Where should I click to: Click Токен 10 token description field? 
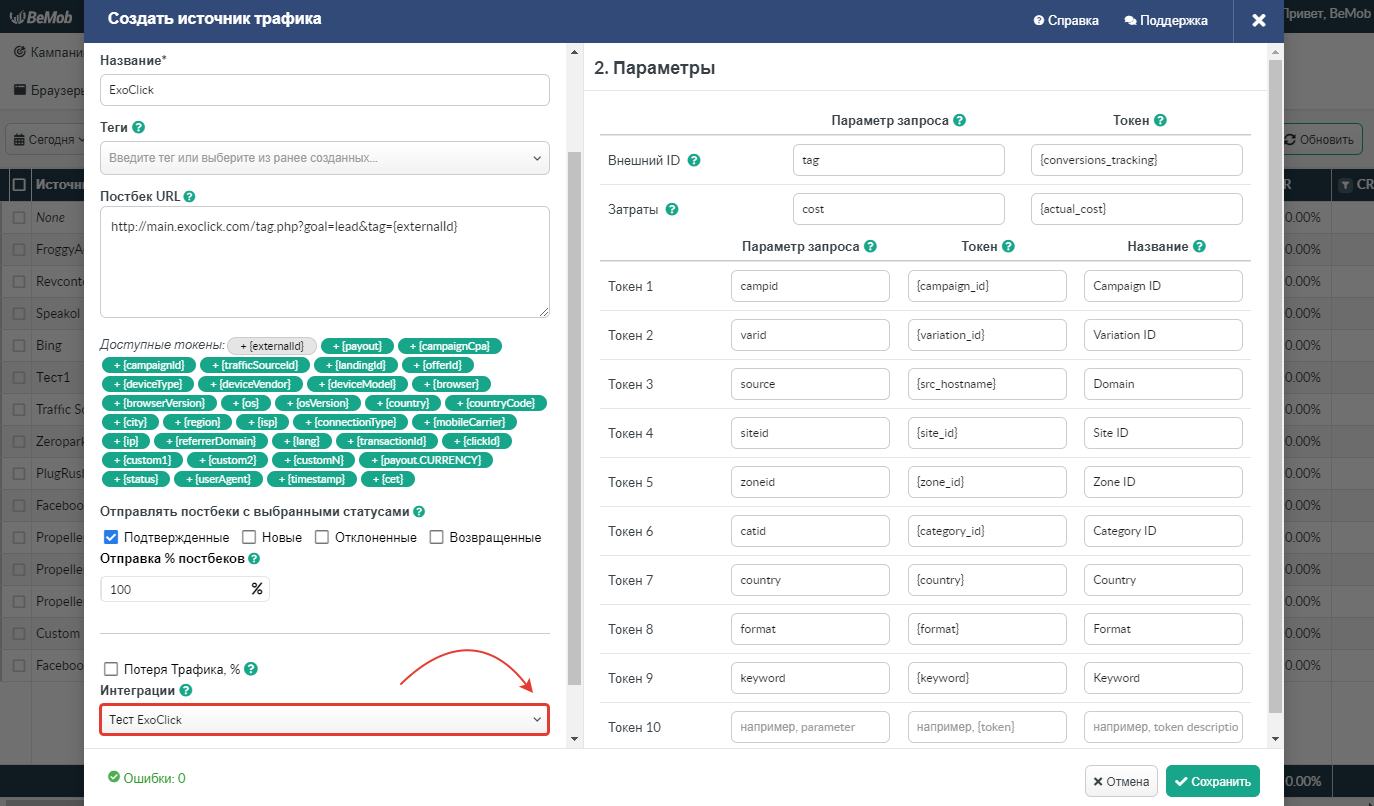[1163, 727]
